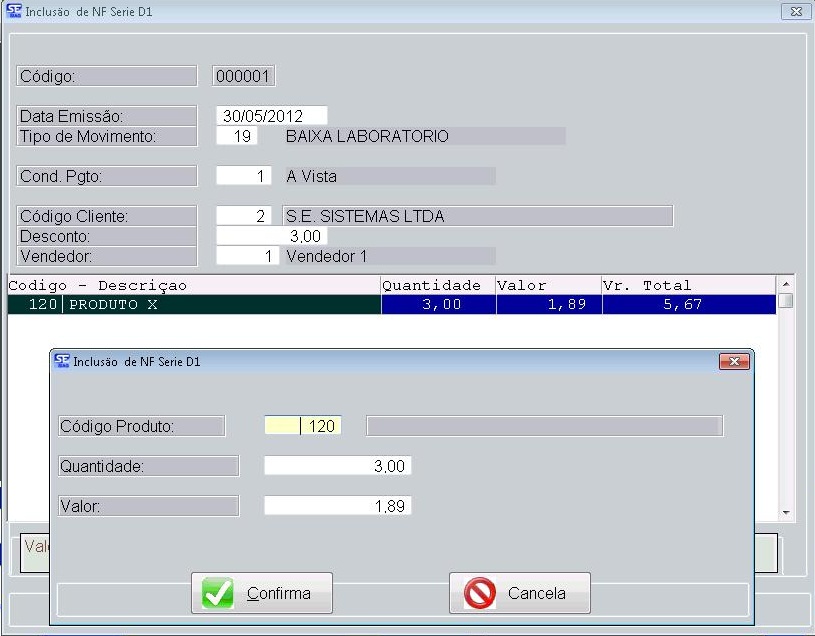This screenshot has height=636, width=815.
Task: Focus the Quantidade field in dialog
Action: pos(337,466)
